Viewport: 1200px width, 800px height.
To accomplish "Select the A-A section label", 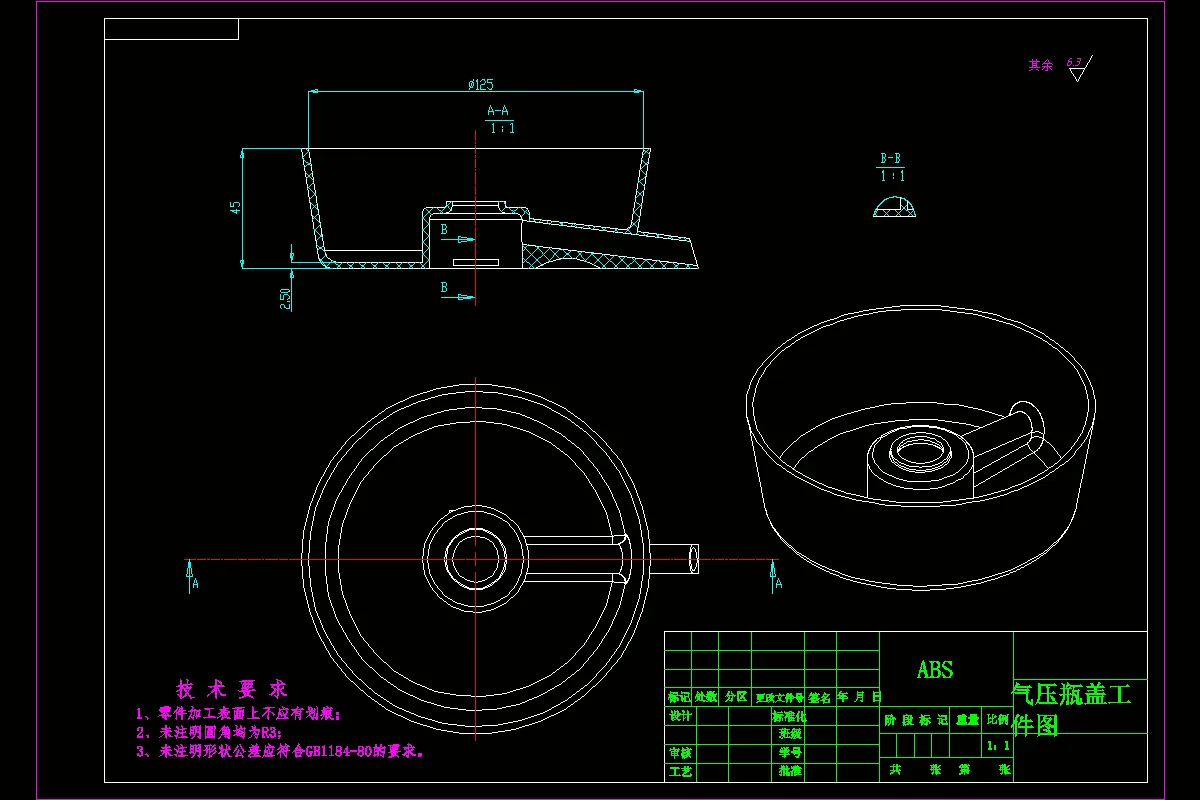I will click(x=498, y=111).
